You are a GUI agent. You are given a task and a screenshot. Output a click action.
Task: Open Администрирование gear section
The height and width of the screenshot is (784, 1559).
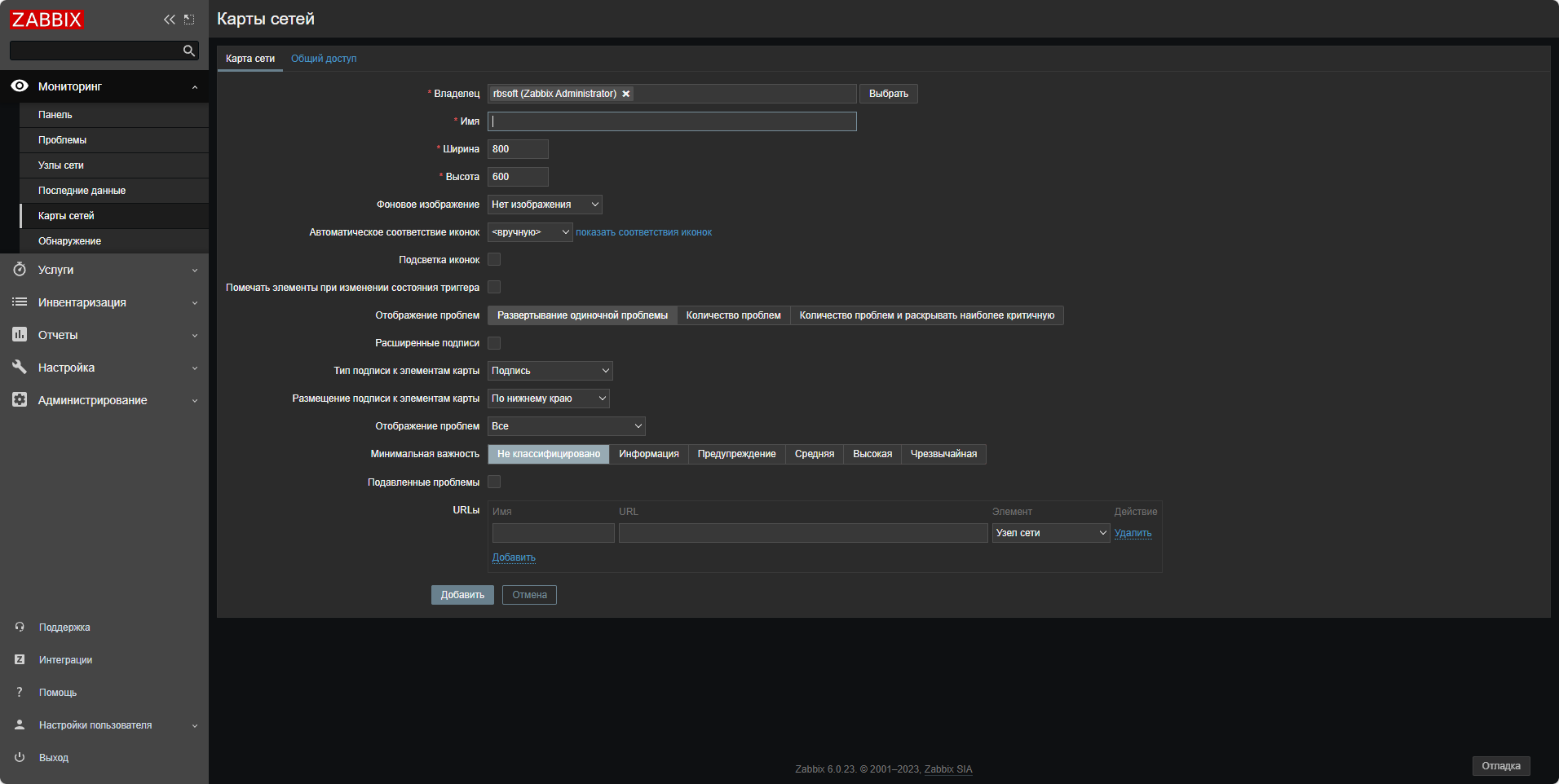click(20, 400)
